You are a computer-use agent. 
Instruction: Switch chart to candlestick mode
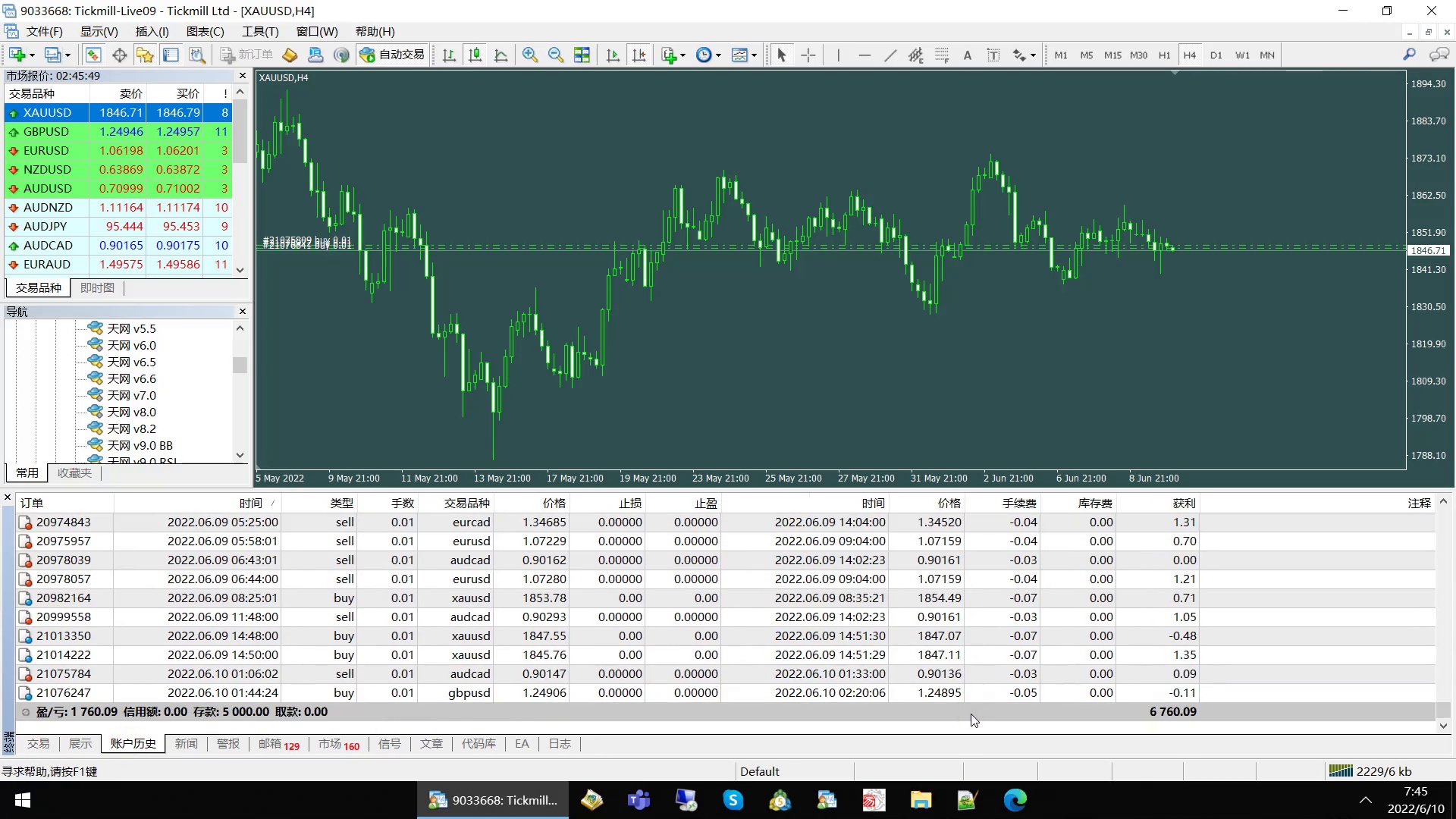(x=475, y=55)
